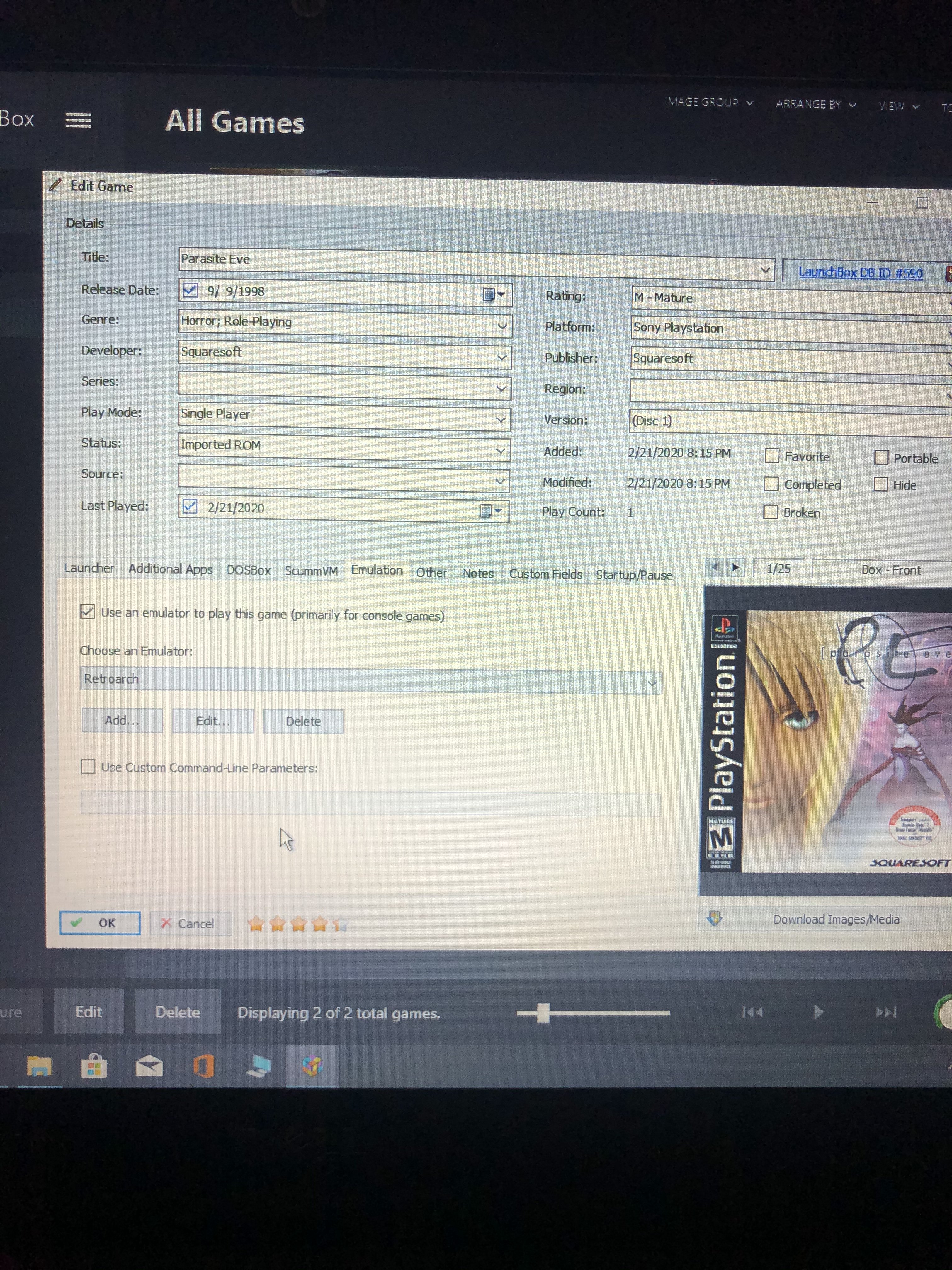Mark game as Broken

coord(771,512)
